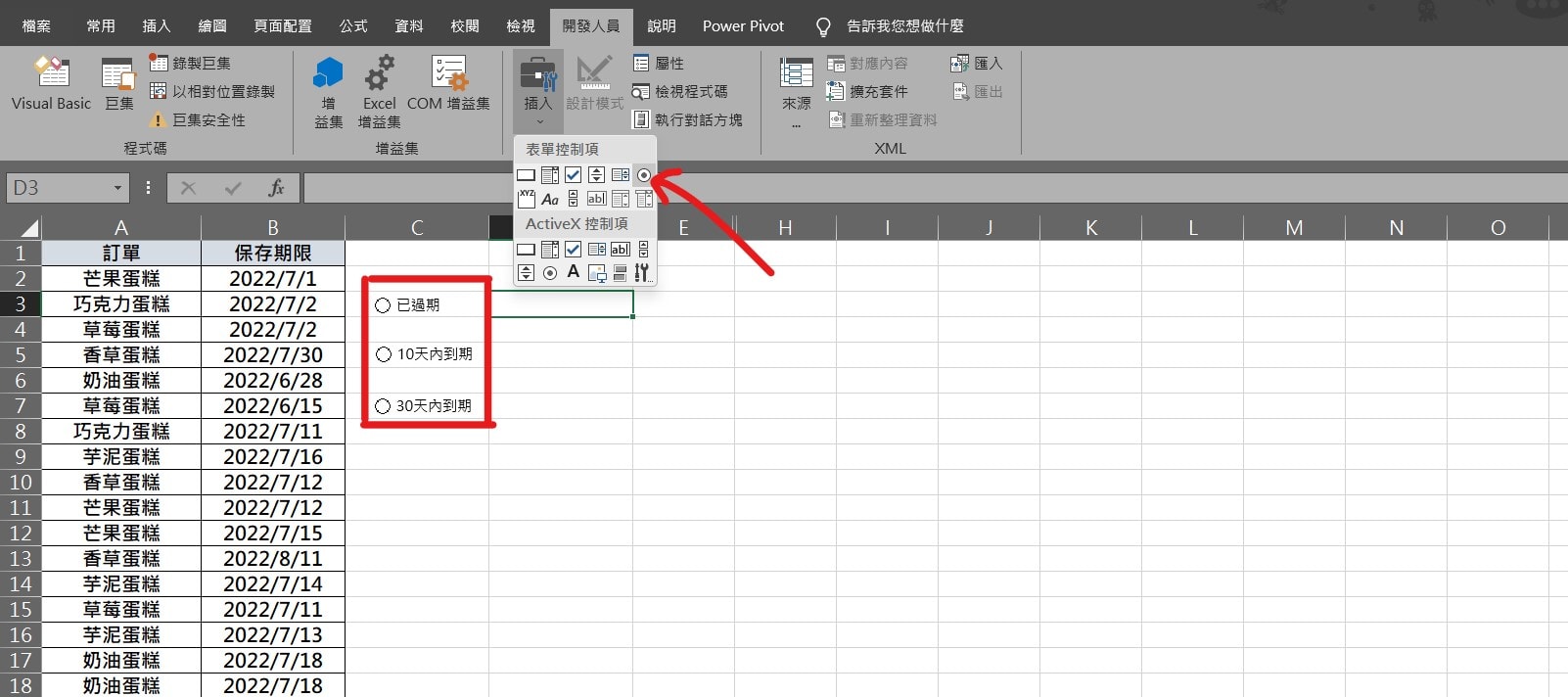Open the 資料 ribbon tab
This screenshot has width=1568, height=697.
409,25
